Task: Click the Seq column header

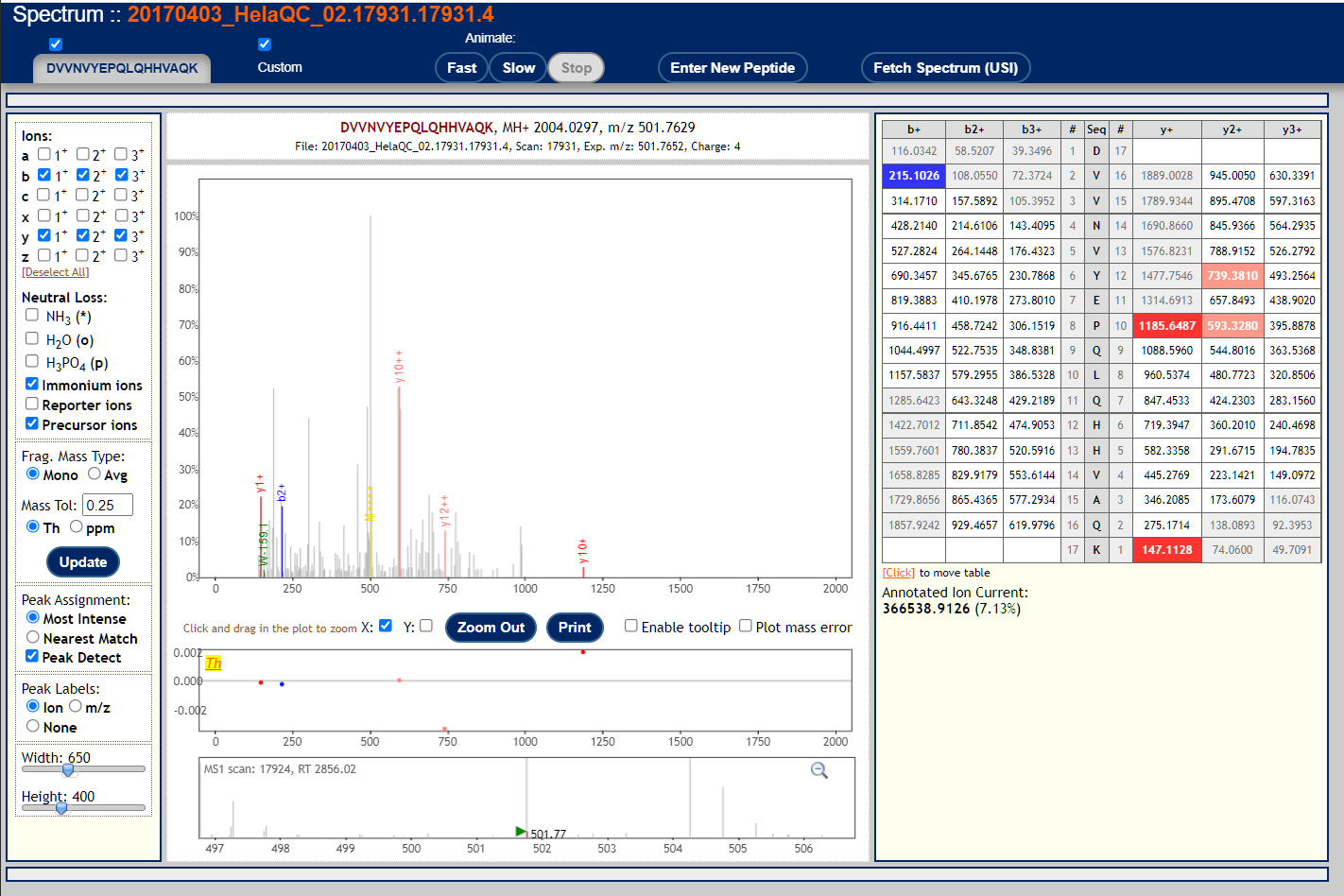Action: (x=1096, y=129)
